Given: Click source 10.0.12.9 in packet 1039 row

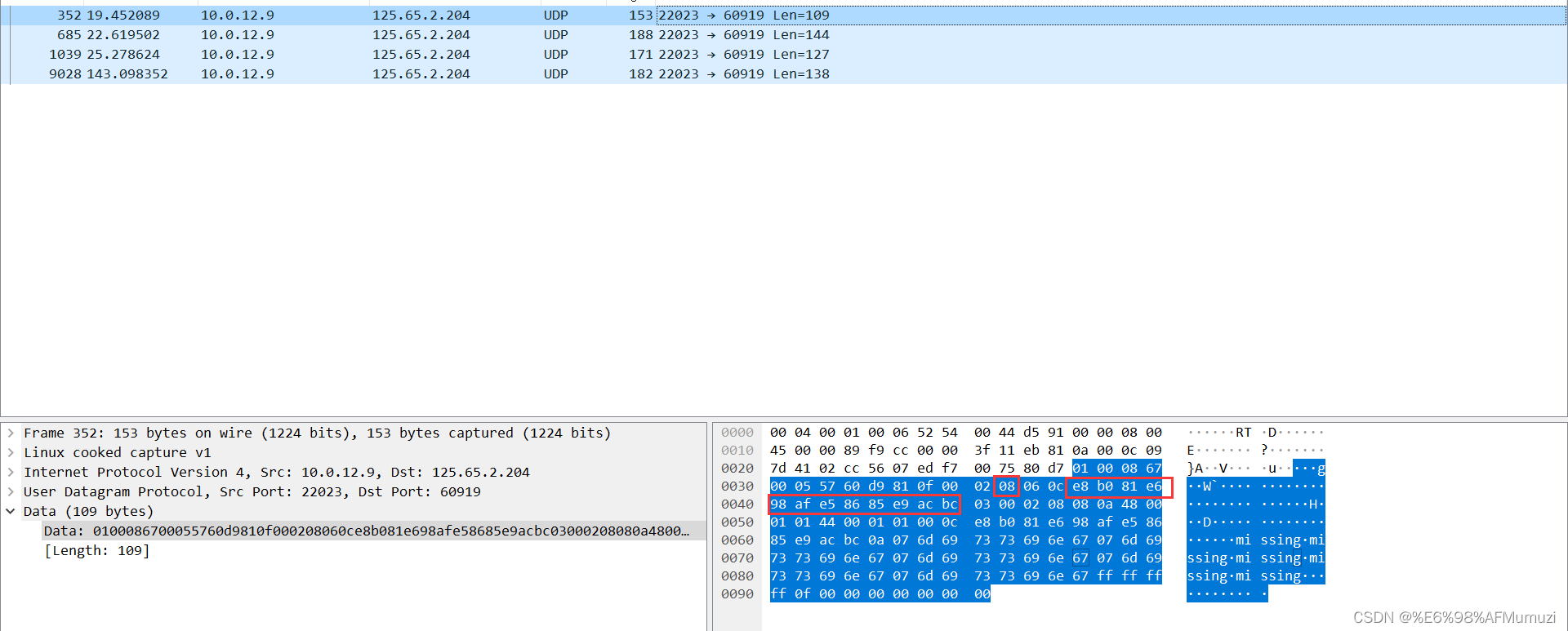Looking at the screenshot, I should point(238,55).
